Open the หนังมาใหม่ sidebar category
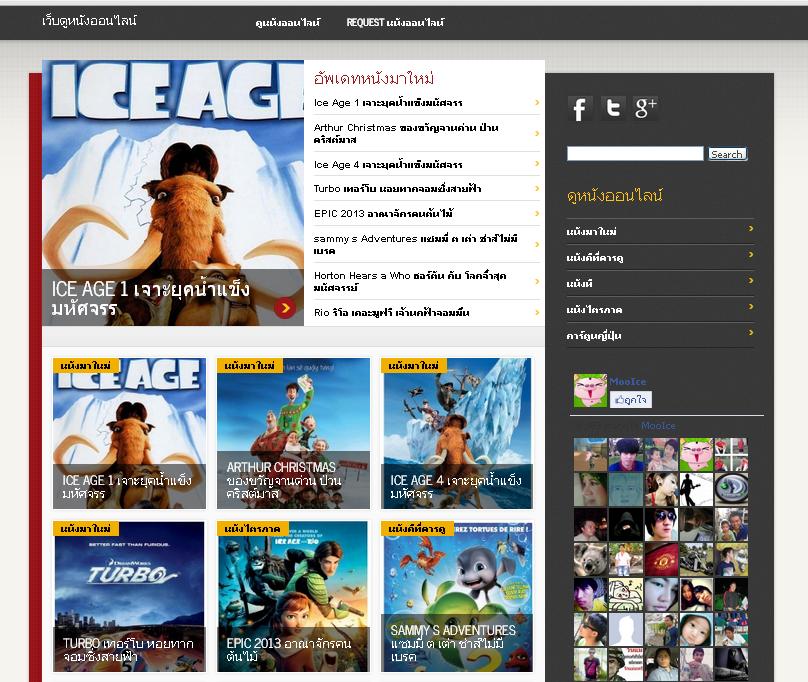Image resolution: width=808 pixels, height=682 pixels. pos(591,231)
